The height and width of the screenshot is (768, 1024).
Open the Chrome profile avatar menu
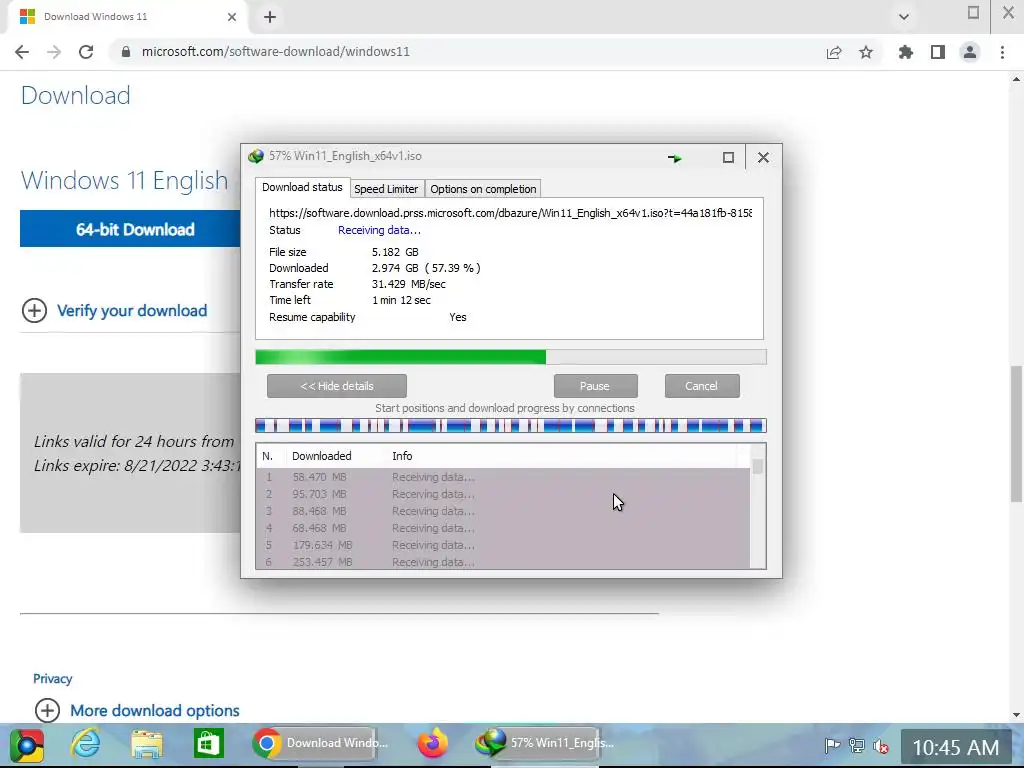970,52
